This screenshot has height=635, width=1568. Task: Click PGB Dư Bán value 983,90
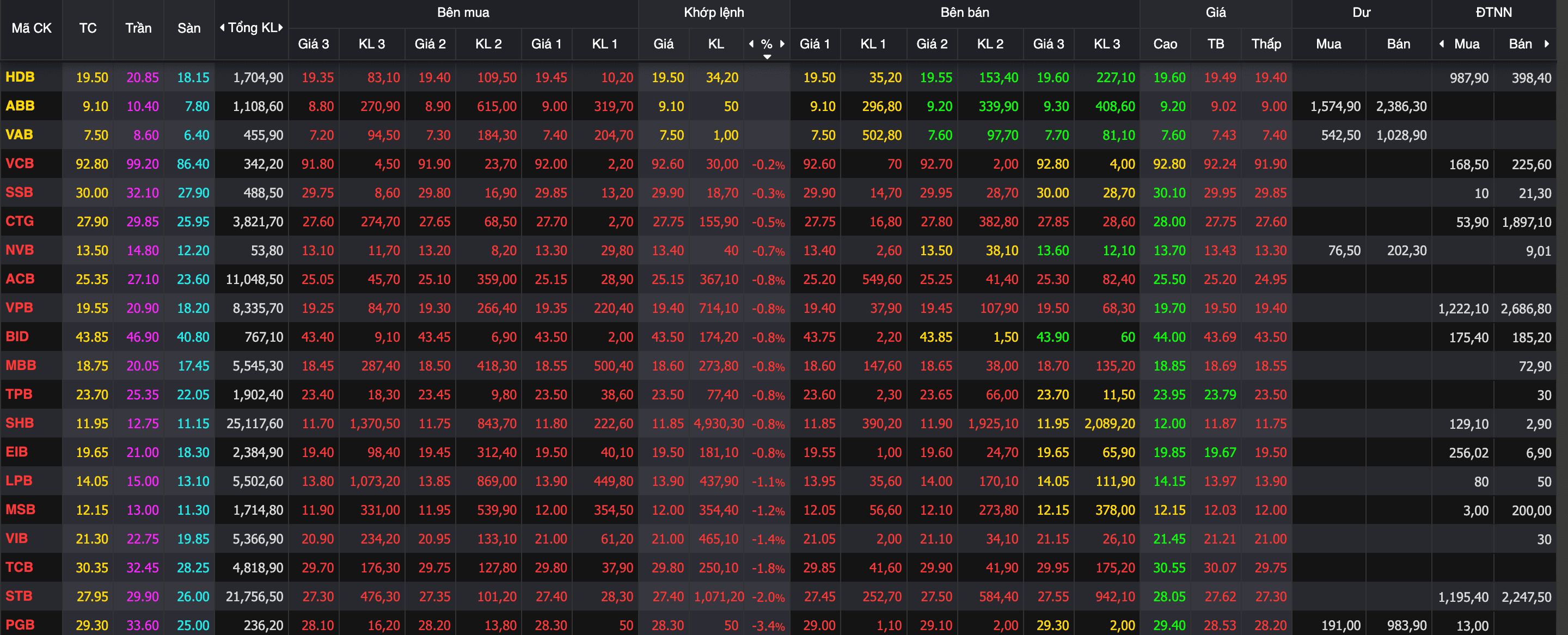[1406, 626]
